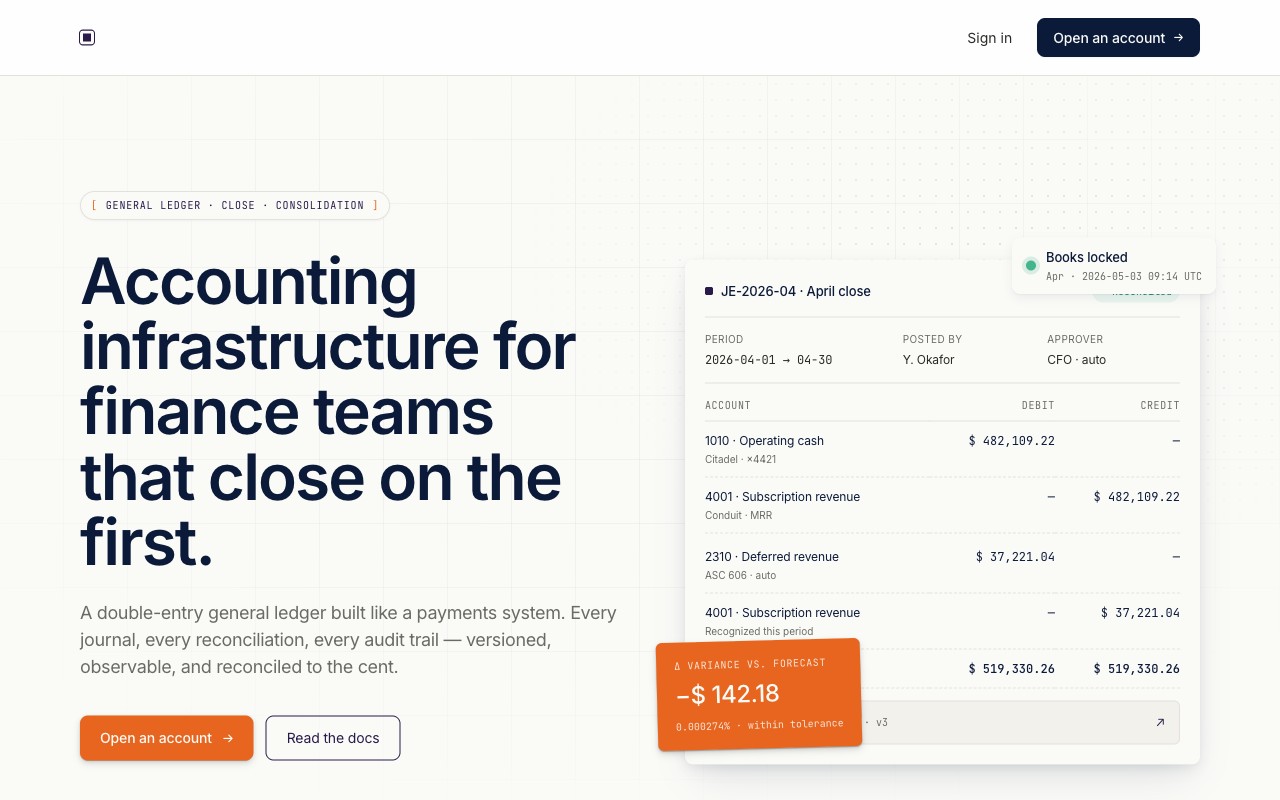Click the arrow in orange Open an account
The width and height of the screenshot is (1280, 800).
[x=228, y=738]
